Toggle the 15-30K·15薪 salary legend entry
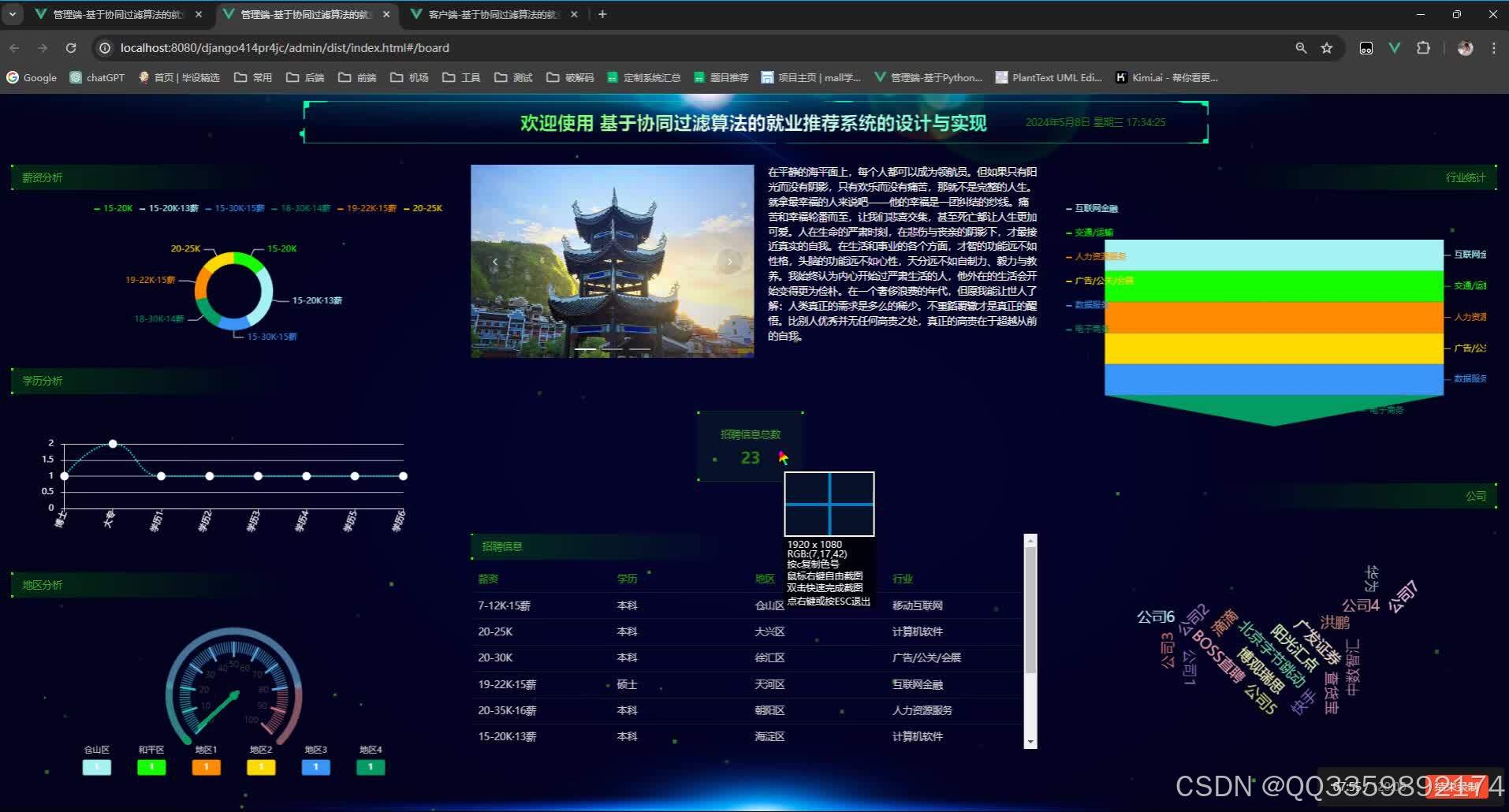Viewport: 1509px width, 812px height. tap(235, 208)
